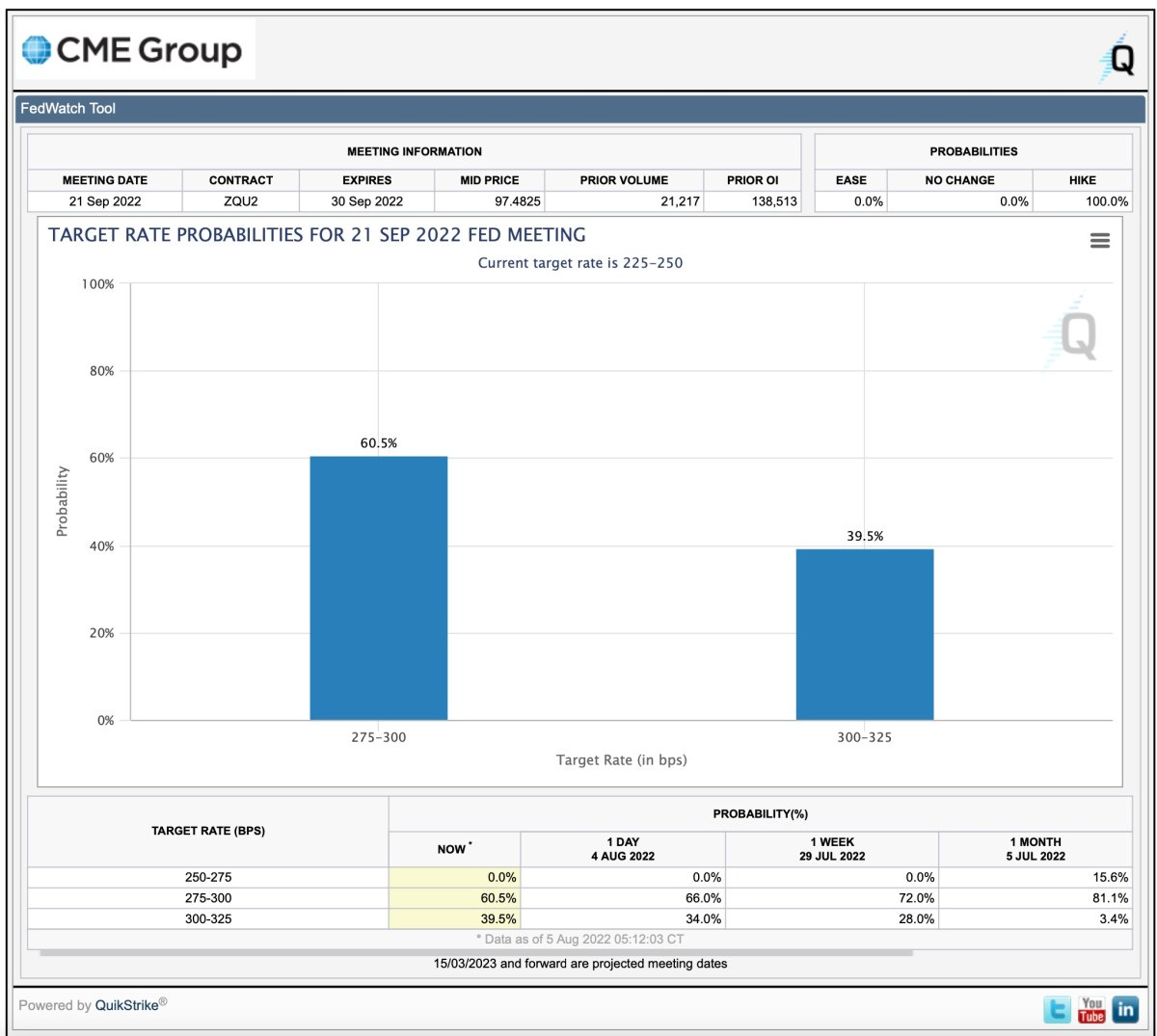Image resolution: width=1157 pixels, height=1036 pixels.
Task: Select the 28.0% 1 WEEK cell
Action: (x=832, y=919)
